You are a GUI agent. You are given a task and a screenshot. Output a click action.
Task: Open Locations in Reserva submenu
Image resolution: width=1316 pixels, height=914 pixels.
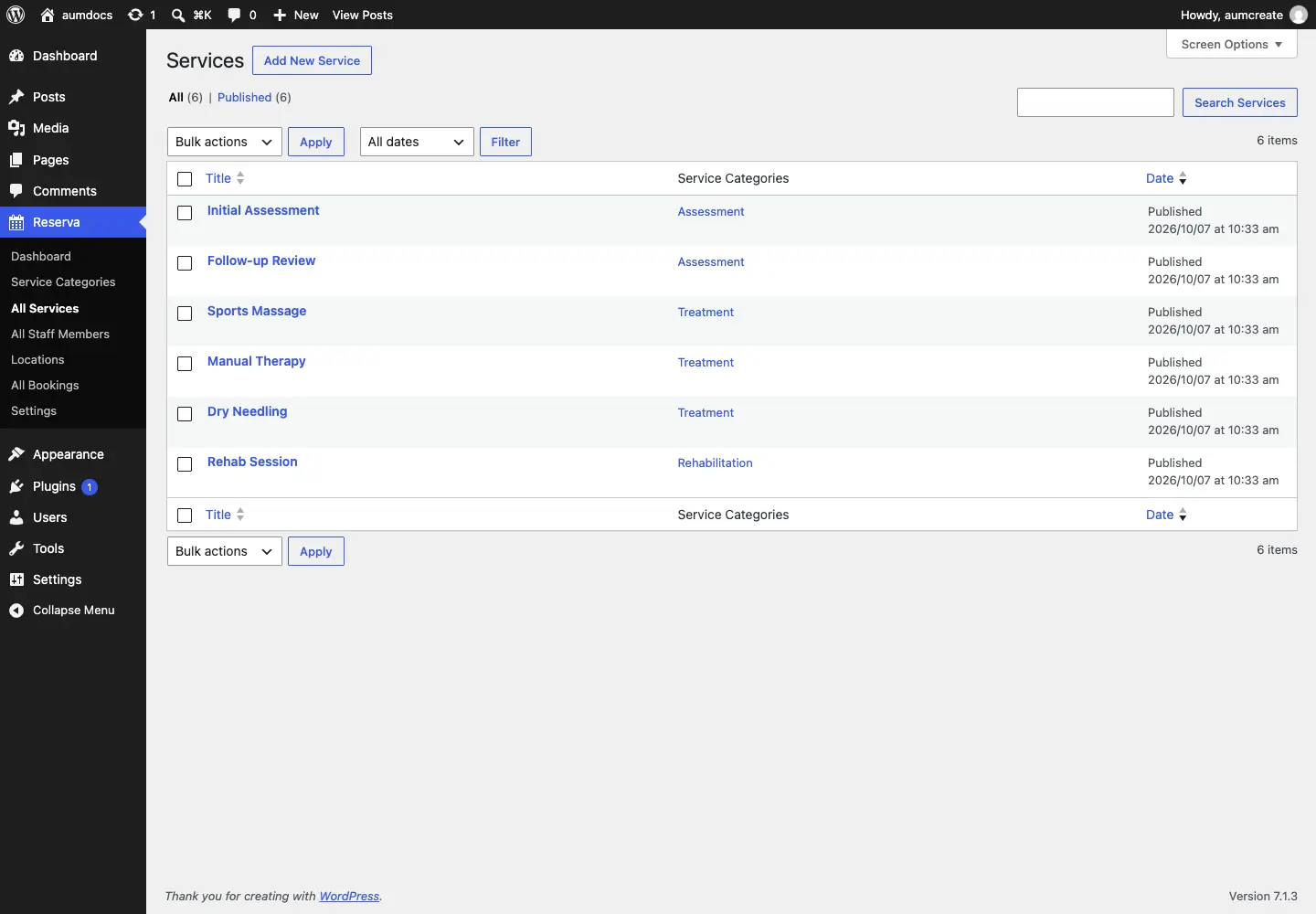pyautogui.click(x=37, y=360)
